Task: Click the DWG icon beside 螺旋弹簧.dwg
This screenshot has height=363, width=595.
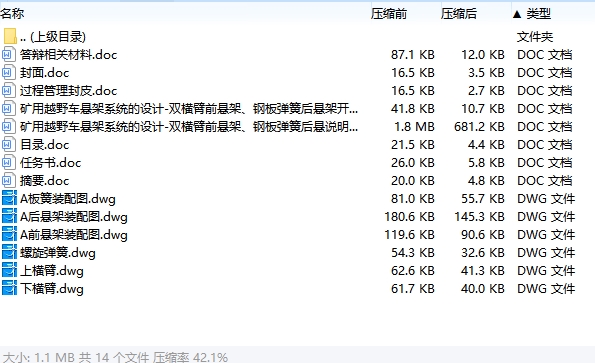Action: point(9,253)
